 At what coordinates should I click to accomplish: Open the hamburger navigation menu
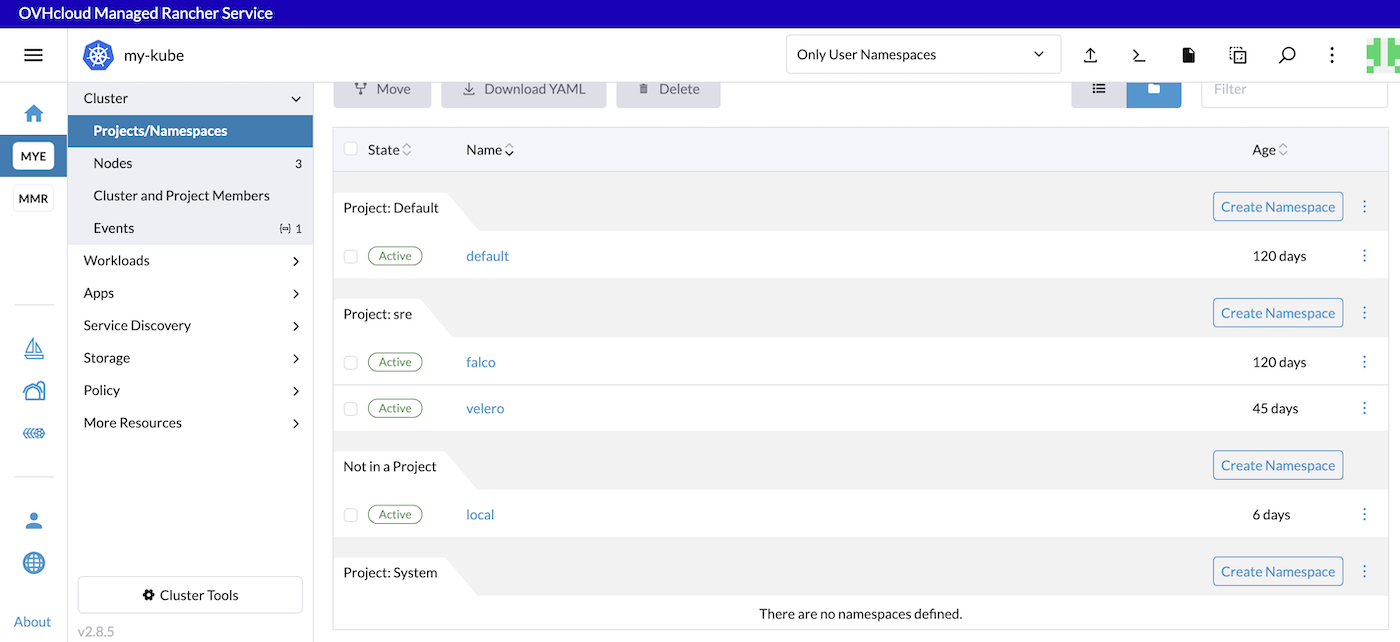pyautogui.click(x=33, y=54)
